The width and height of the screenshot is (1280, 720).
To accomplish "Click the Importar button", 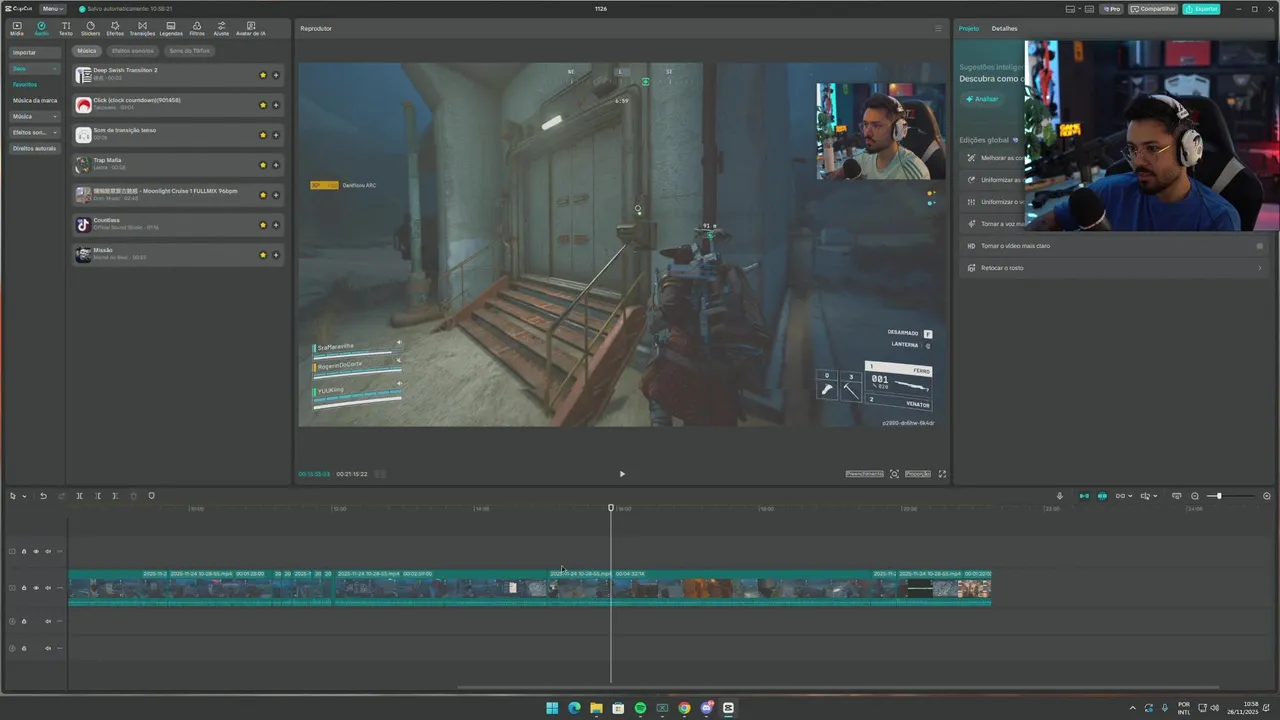I will coord(35,52).
